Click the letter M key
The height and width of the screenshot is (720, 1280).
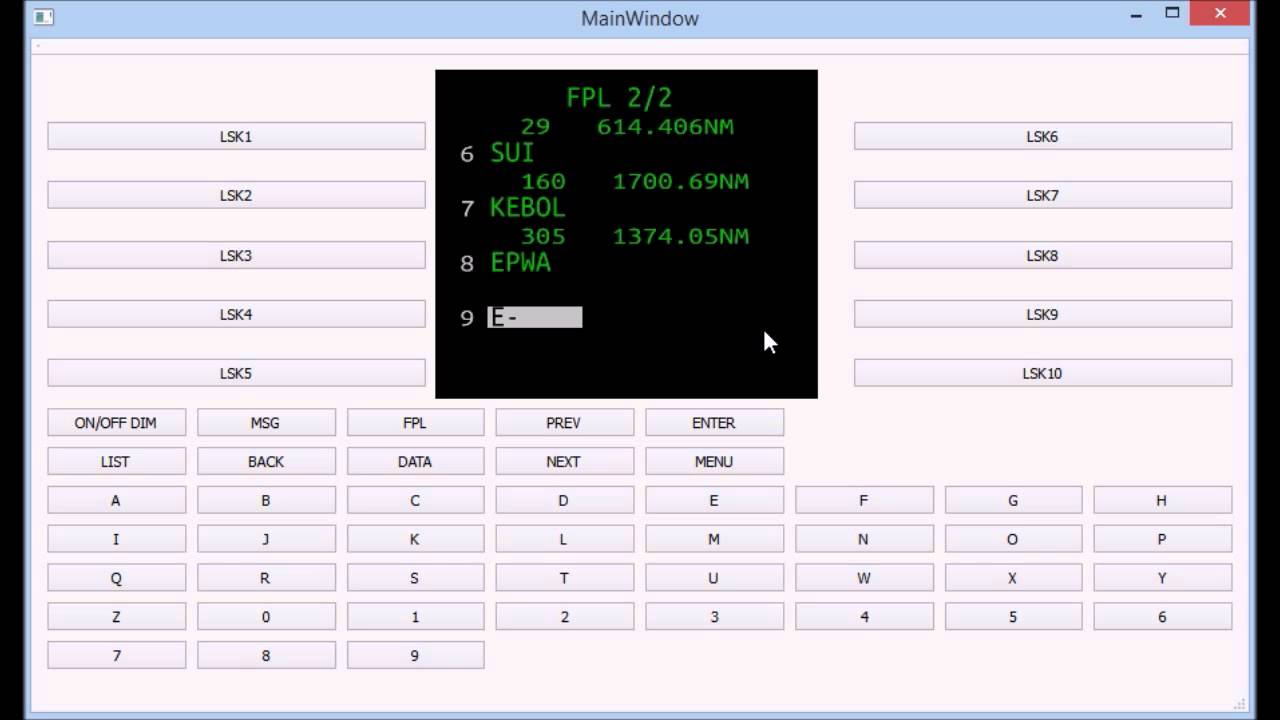tap(714, 539)
